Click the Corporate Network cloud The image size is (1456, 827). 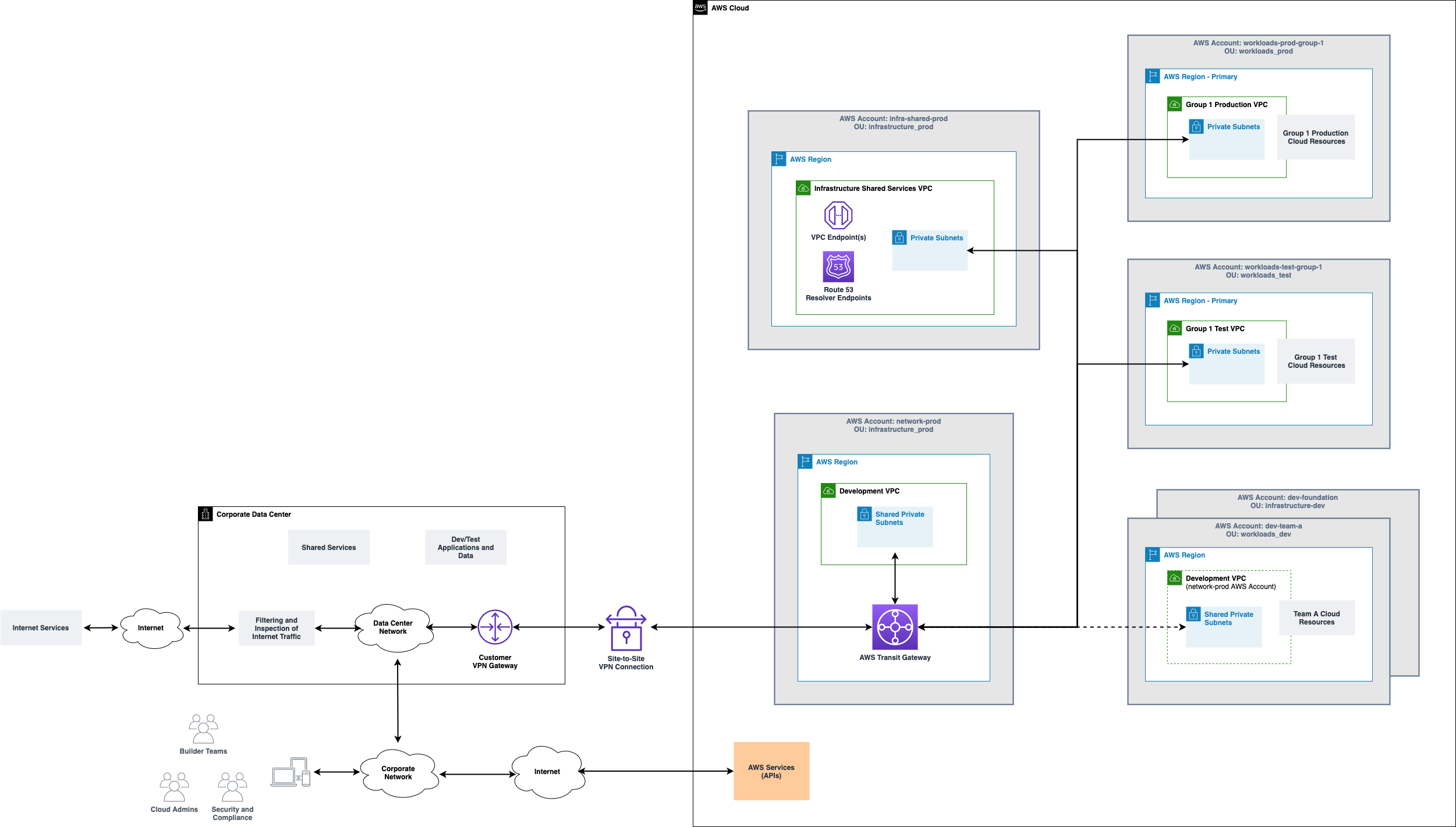tap(398, 773)
